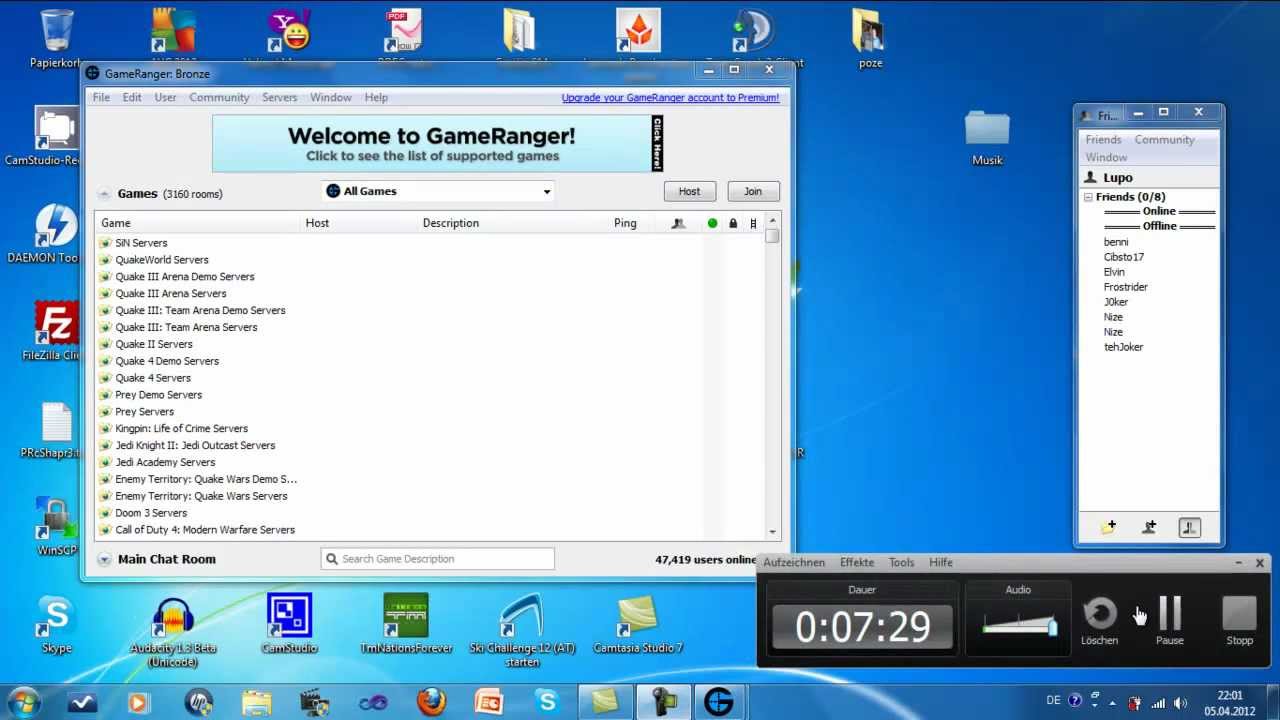Viewport: 1280px width, 720px height.
Task: Click GameRanger icon in the taskbar
Action: click(718, 702)
